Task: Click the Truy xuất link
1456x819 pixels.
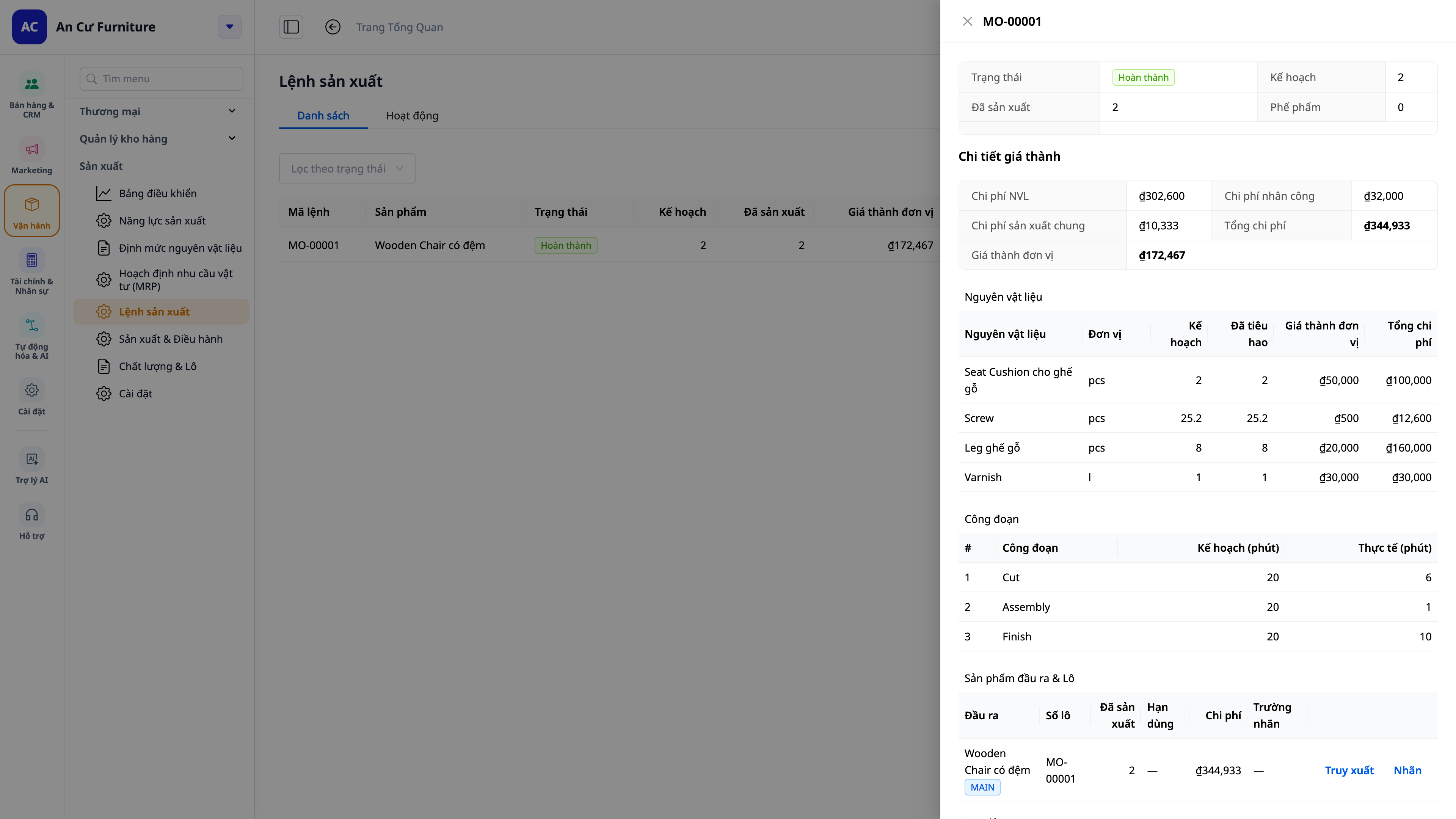Action: tap(1349, 770)
